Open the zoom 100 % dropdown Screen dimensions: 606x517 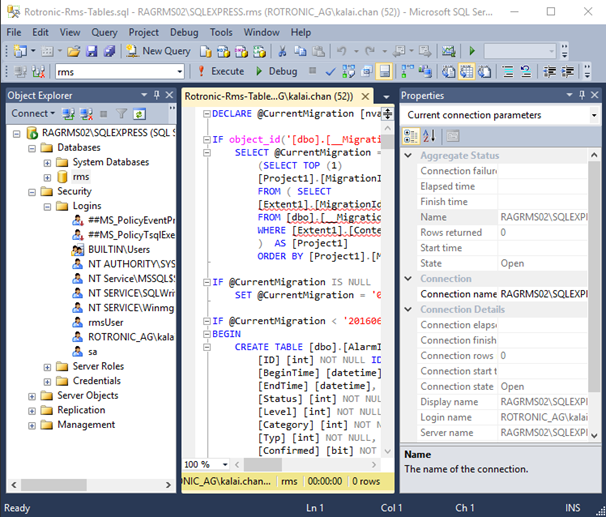225,464
